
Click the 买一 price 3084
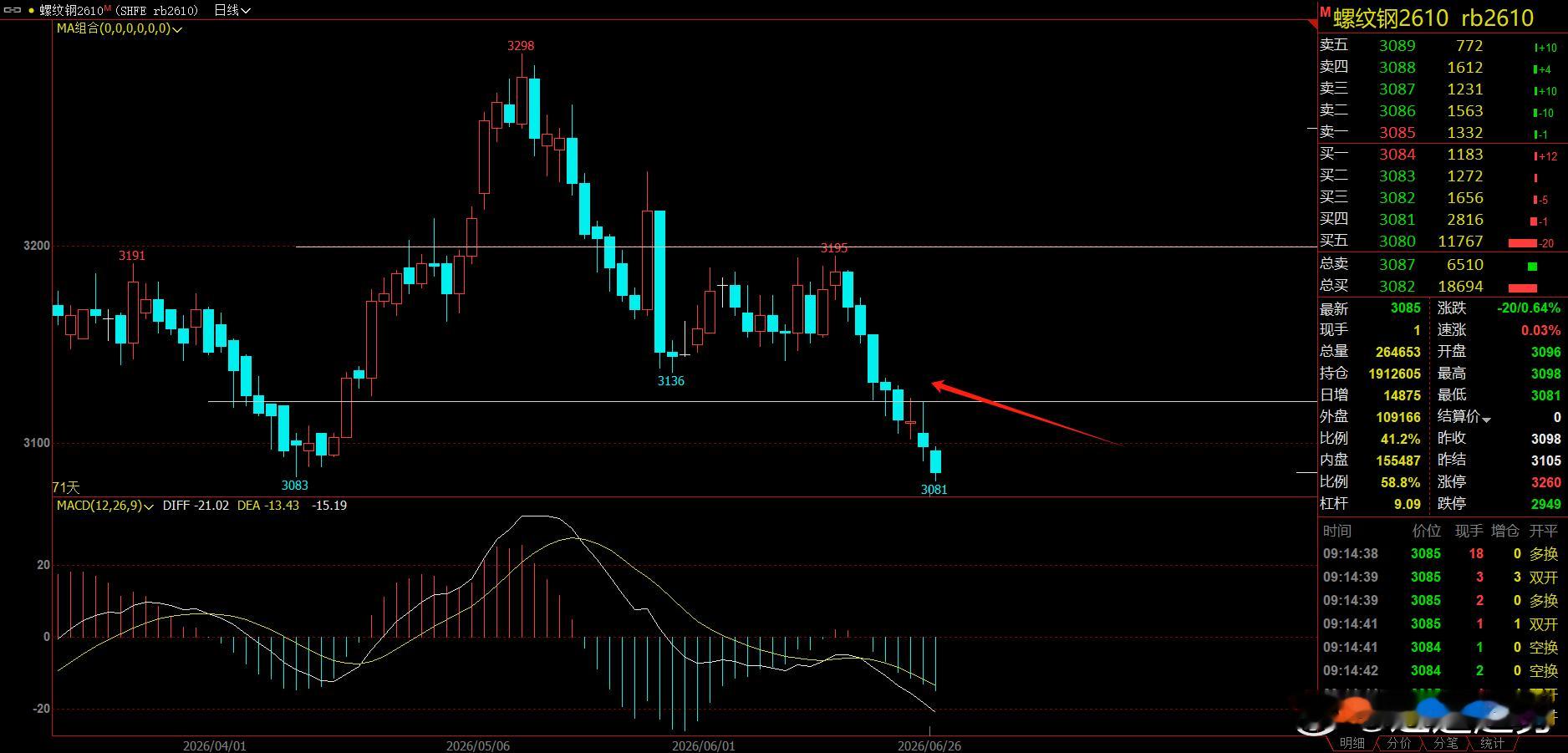pos(1397,155)
